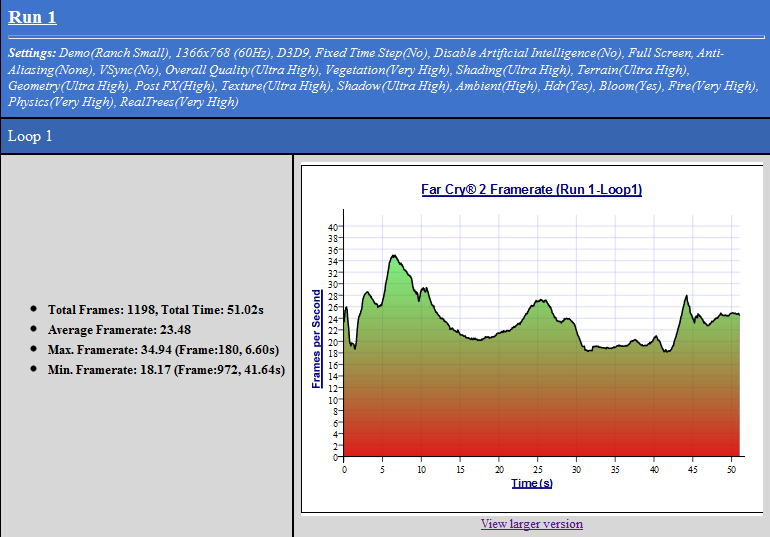Click the Total Frames: 1198 line
770x537 pixels.
[x=156, y=310]
